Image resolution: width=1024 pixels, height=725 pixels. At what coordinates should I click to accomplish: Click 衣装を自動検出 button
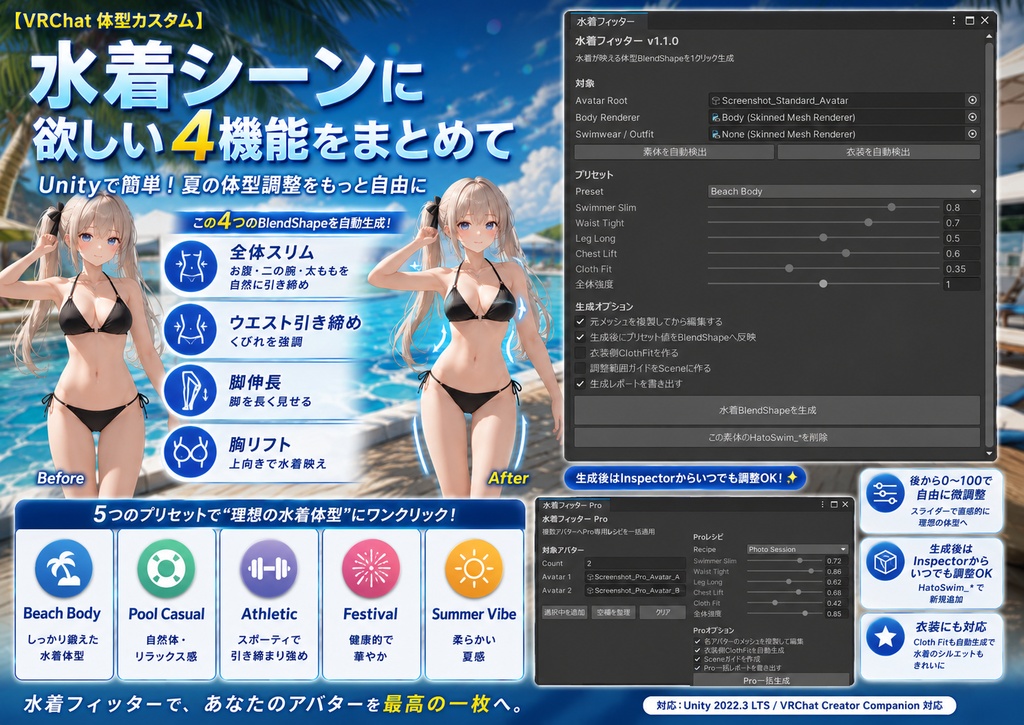(878, 152)
